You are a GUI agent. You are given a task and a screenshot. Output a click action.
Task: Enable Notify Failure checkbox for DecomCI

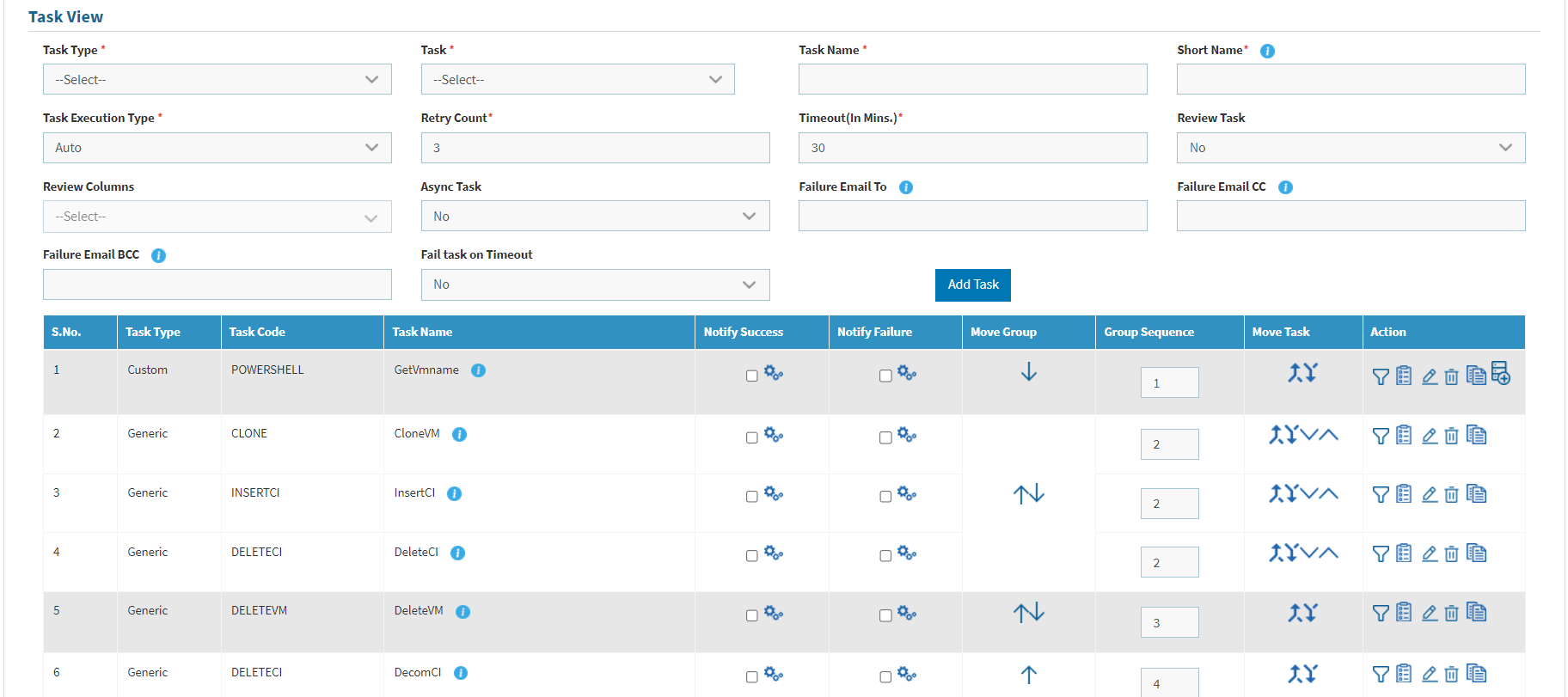pos(885,677)
